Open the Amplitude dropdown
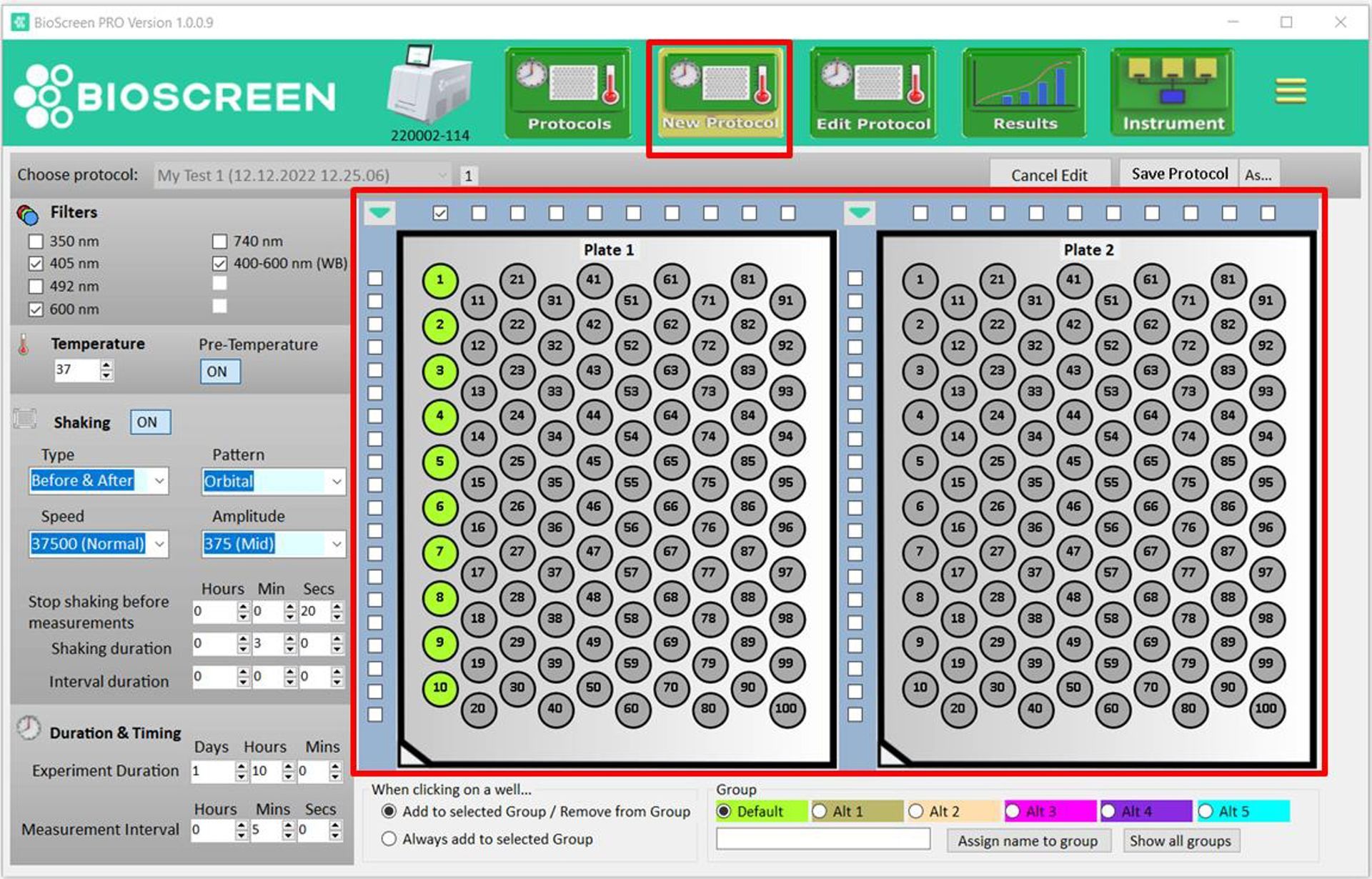Screen dimensions: 1372x879 [337, 545]
